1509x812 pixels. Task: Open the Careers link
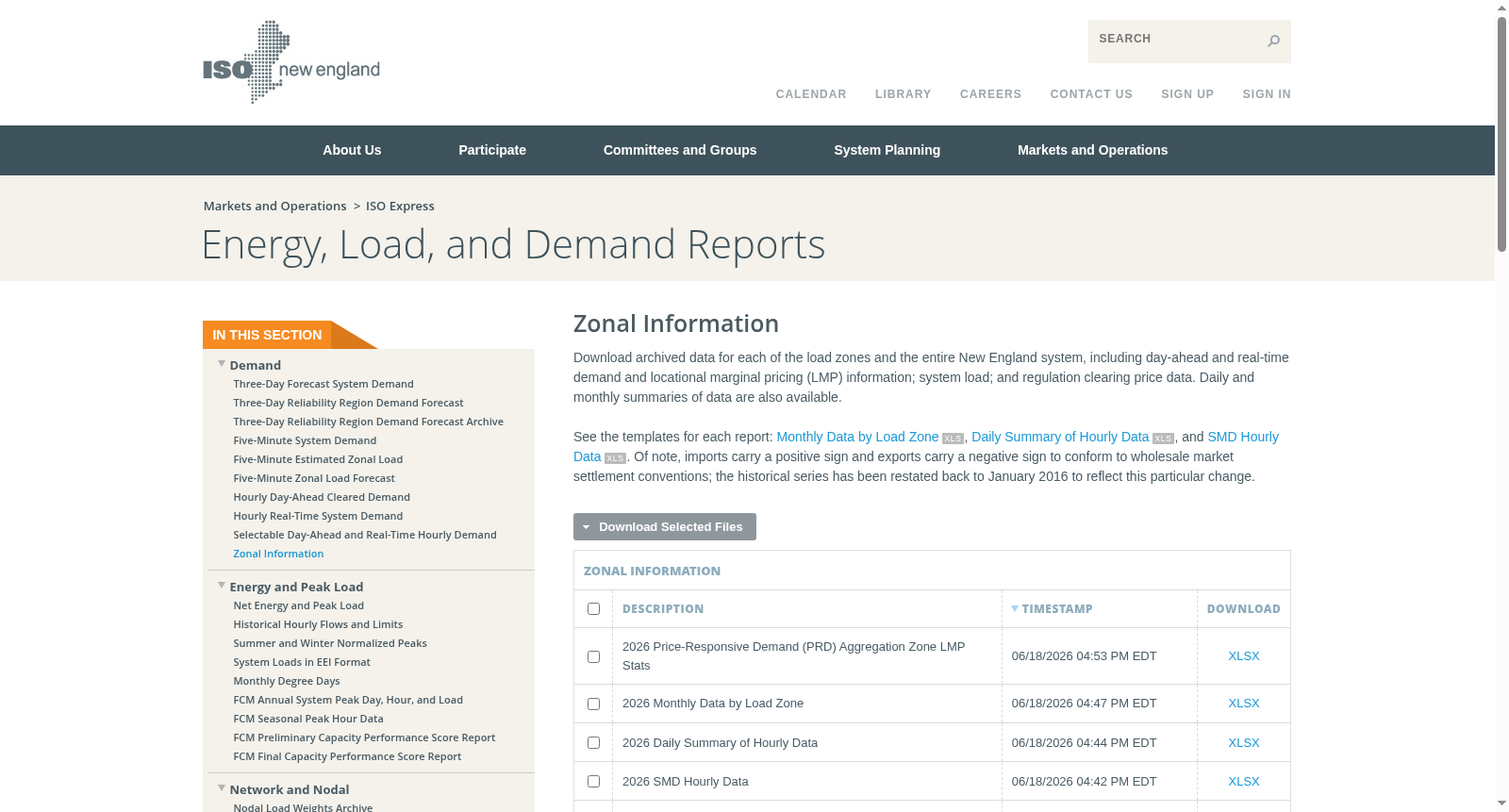click(990, 94)
